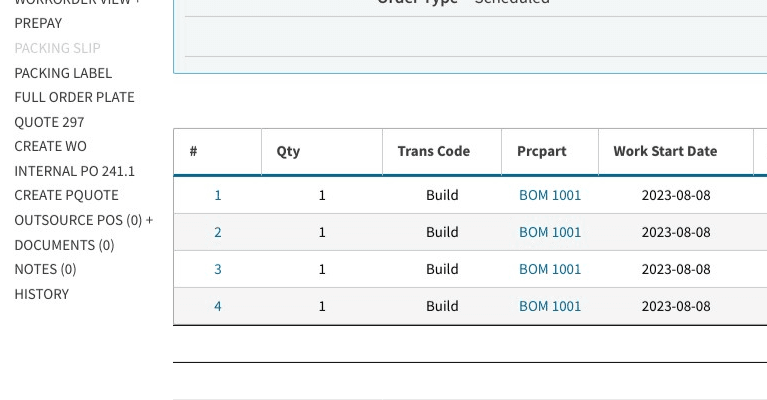Open Notes (0) section
This screenshot has height=400, width=767.
pos(45,269)
